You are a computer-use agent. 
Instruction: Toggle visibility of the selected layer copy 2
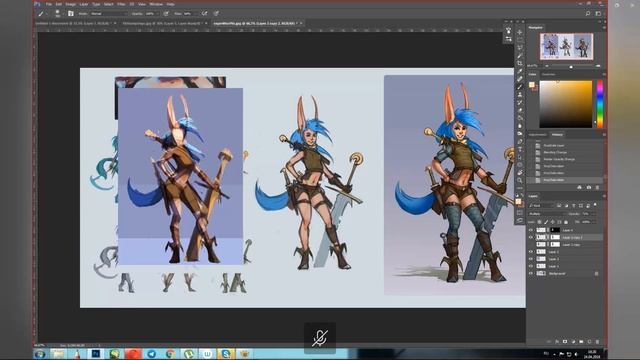[x=531, y=237]
